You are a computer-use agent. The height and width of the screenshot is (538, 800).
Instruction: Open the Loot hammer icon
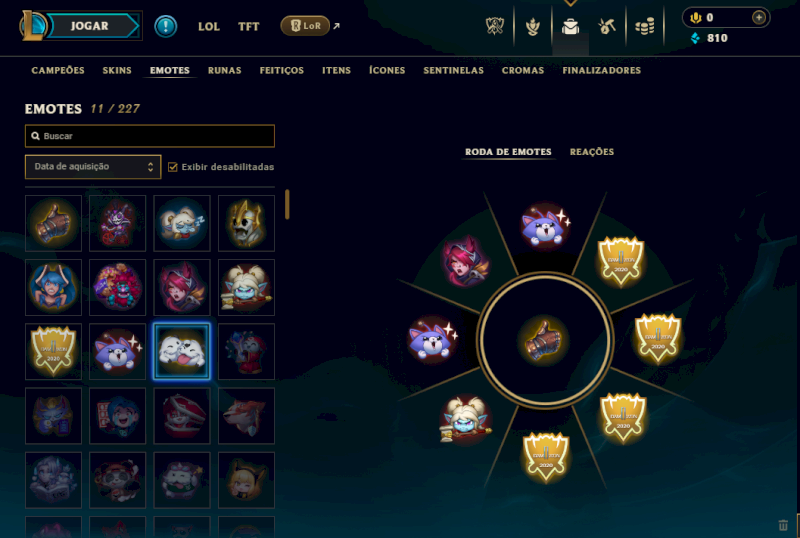pos(607,26)
